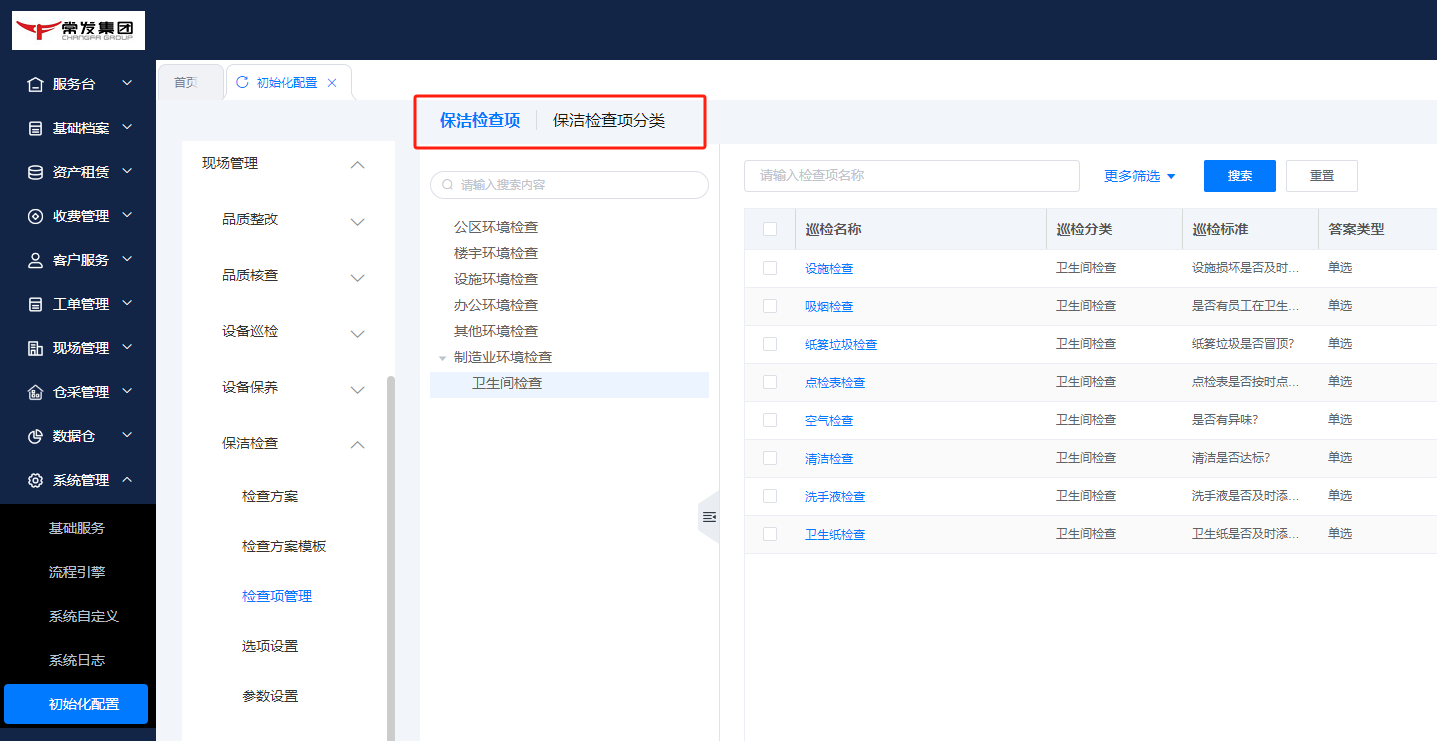
Task: Collapse the 制造业环境检查 tree node
Action: (x=442, y=358)
